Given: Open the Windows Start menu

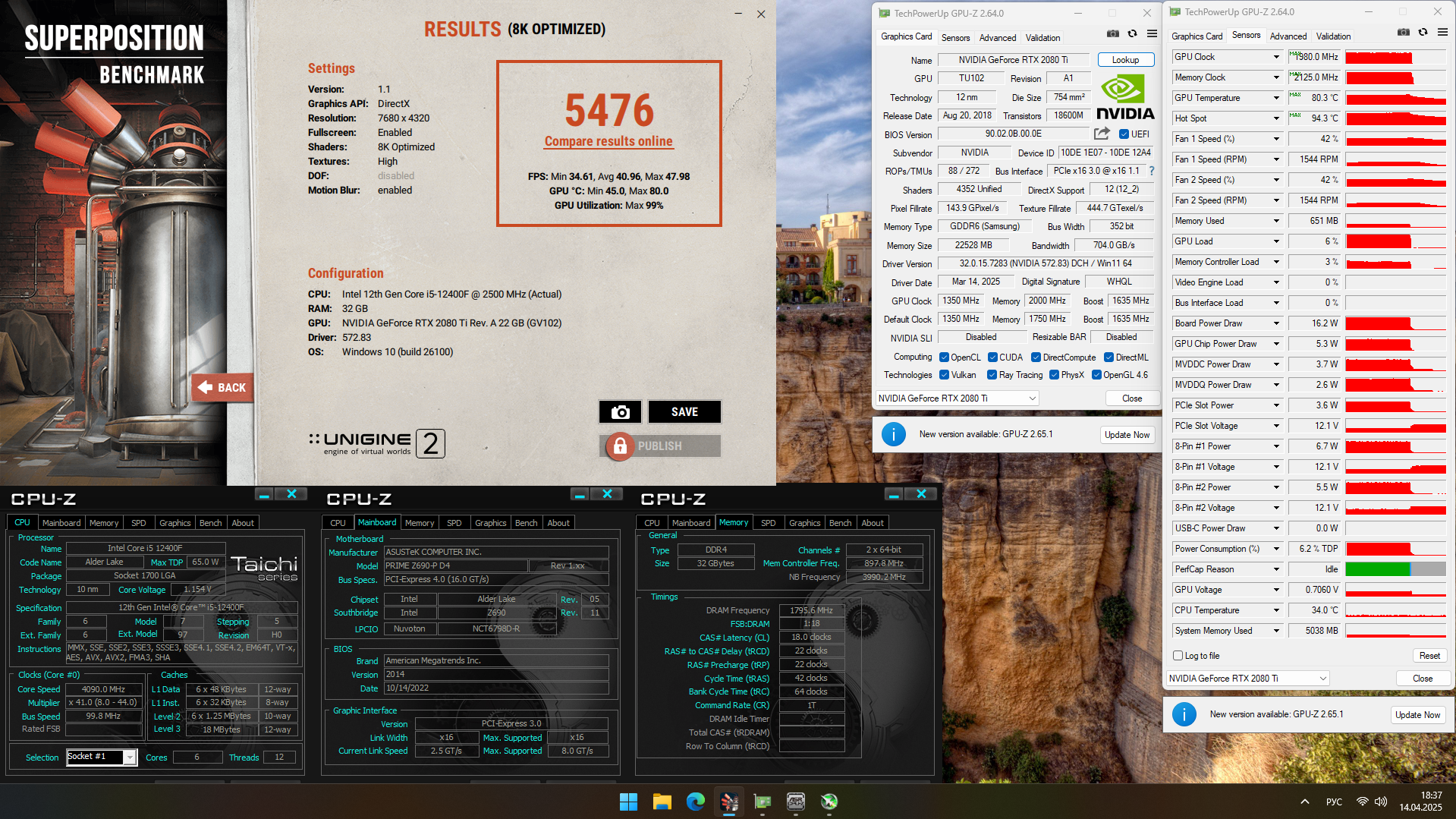Looking at the screenshot, I should click(628, 802).
